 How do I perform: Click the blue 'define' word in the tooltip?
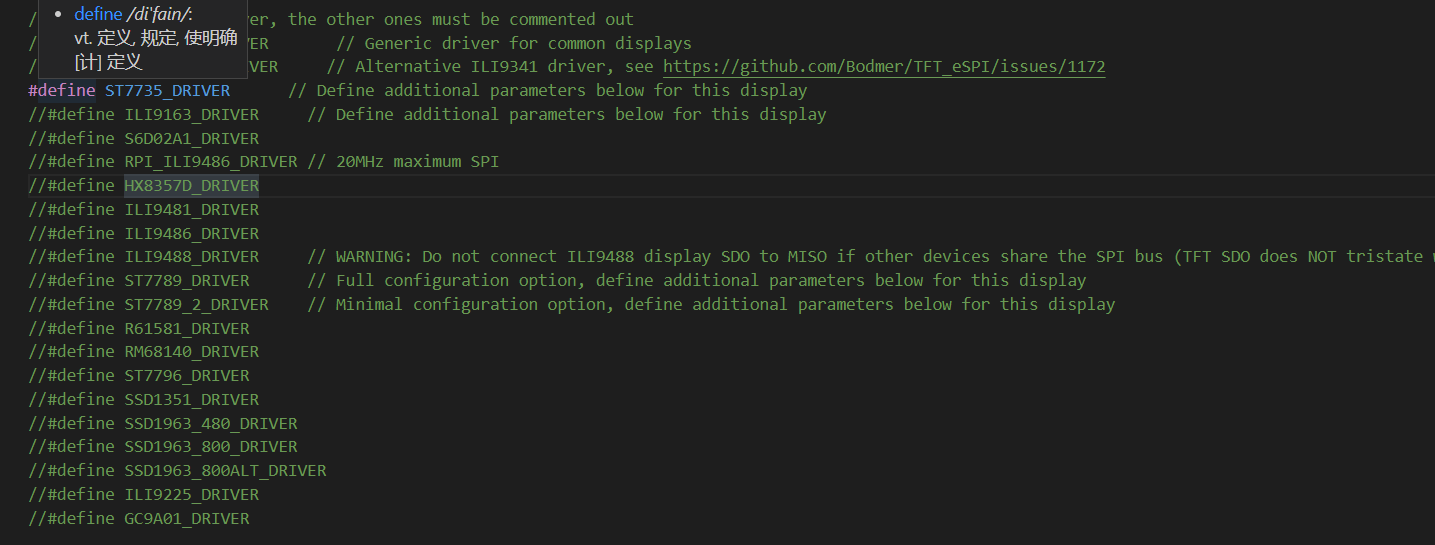98,15
